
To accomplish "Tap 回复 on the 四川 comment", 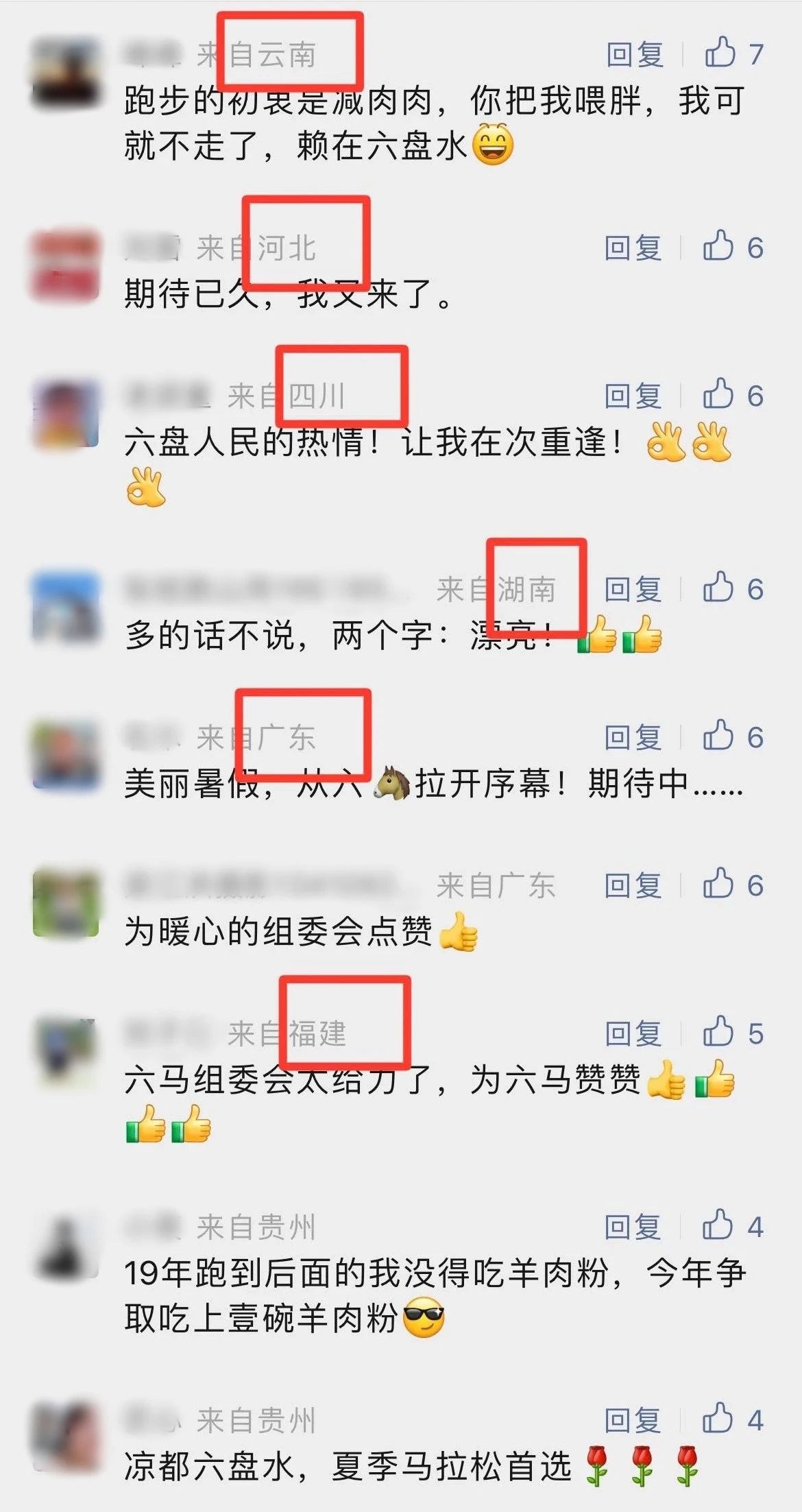I will (x=633, y=396).
